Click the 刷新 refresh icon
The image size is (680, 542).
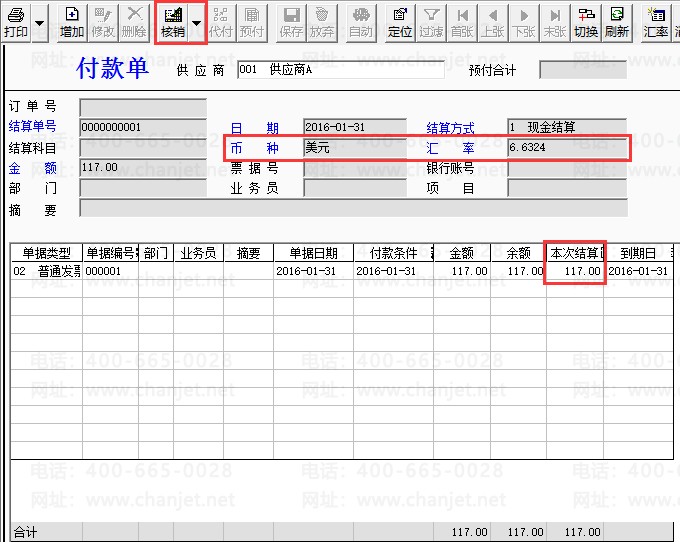(617, 23)
